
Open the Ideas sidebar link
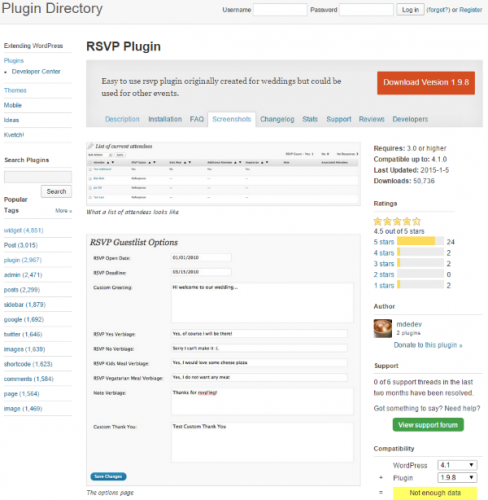click(x=11, y=120)
